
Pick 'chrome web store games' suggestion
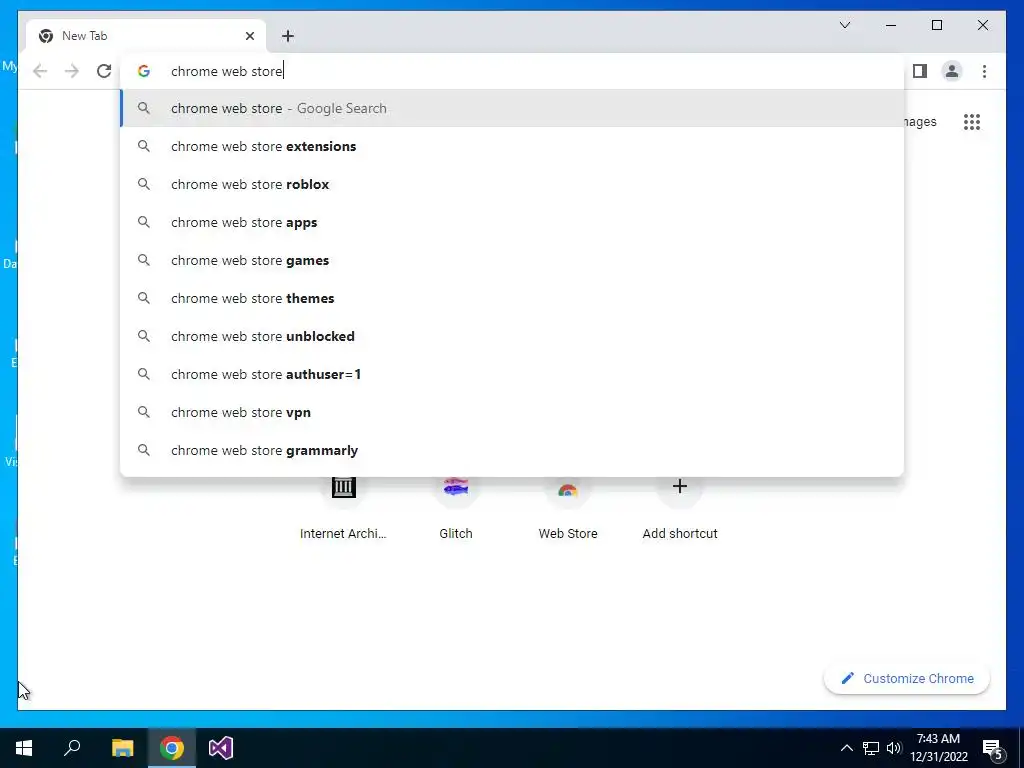pos(512,260)
